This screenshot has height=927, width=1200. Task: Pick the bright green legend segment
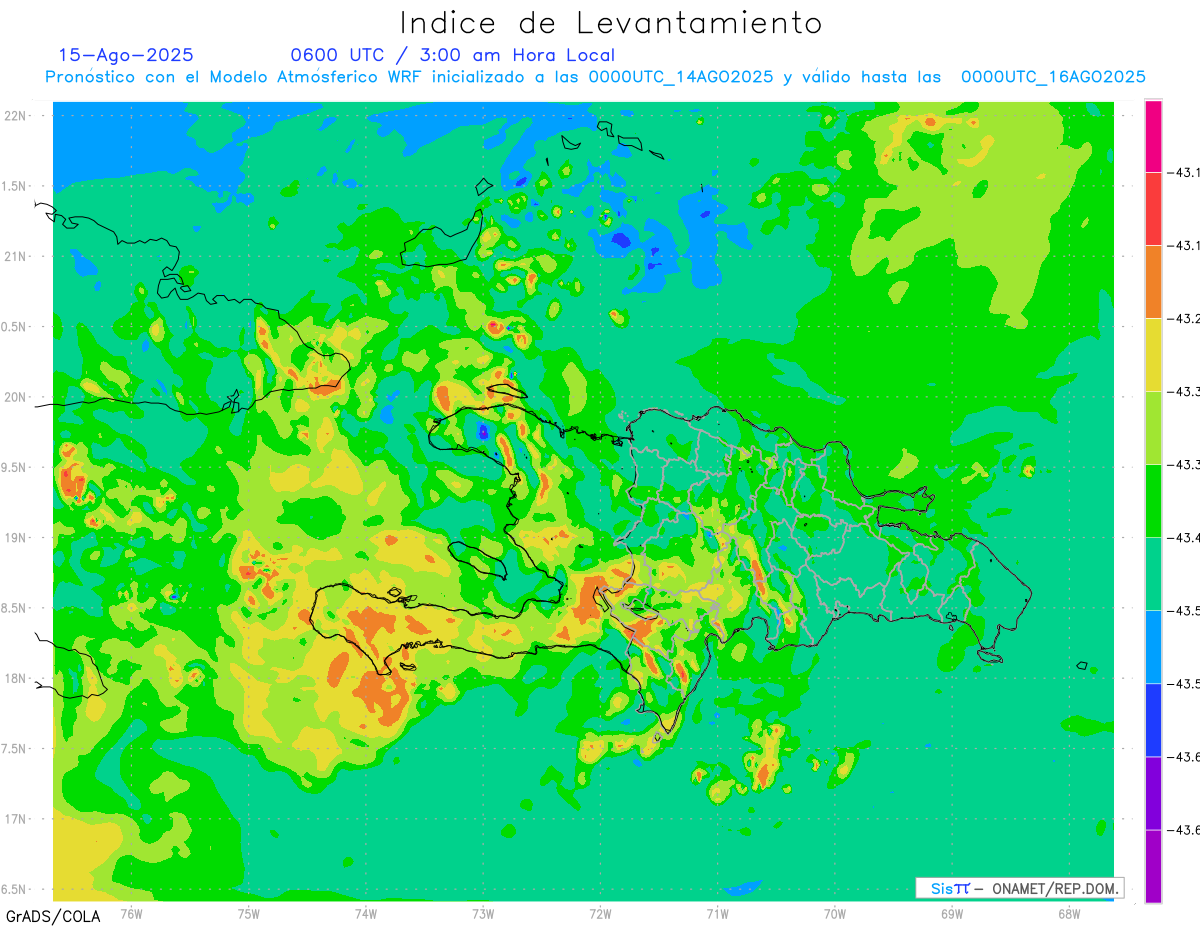coord(1153,501)
